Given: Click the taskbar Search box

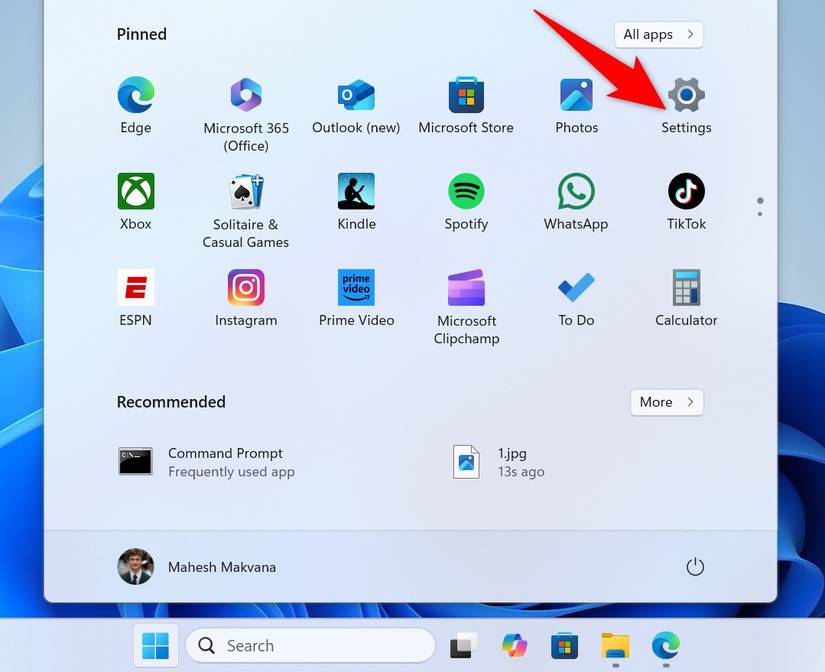Looking at the screenshot, I should coord(310,645).
